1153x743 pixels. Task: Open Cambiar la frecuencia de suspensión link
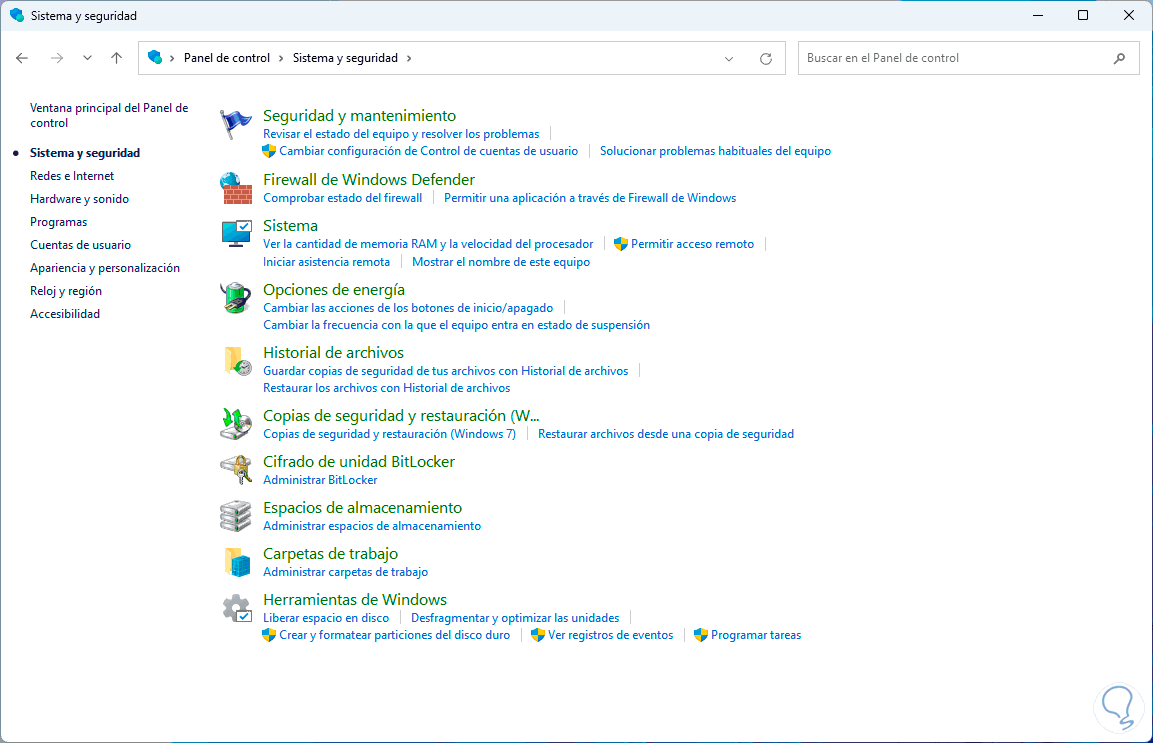[x=456, y=325]
